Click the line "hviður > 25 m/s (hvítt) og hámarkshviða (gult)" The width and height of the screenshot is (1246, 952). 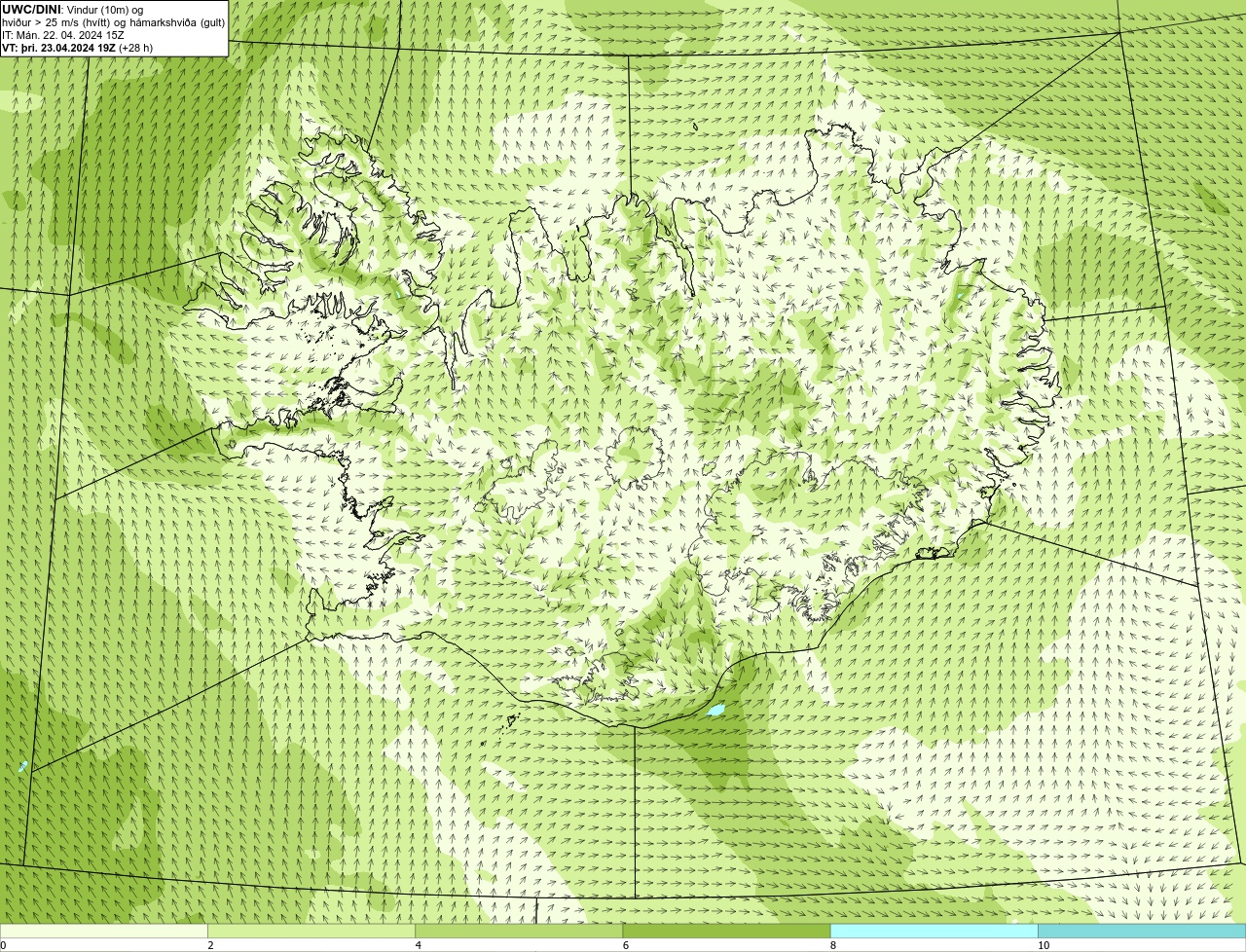[x=113, y=21]
